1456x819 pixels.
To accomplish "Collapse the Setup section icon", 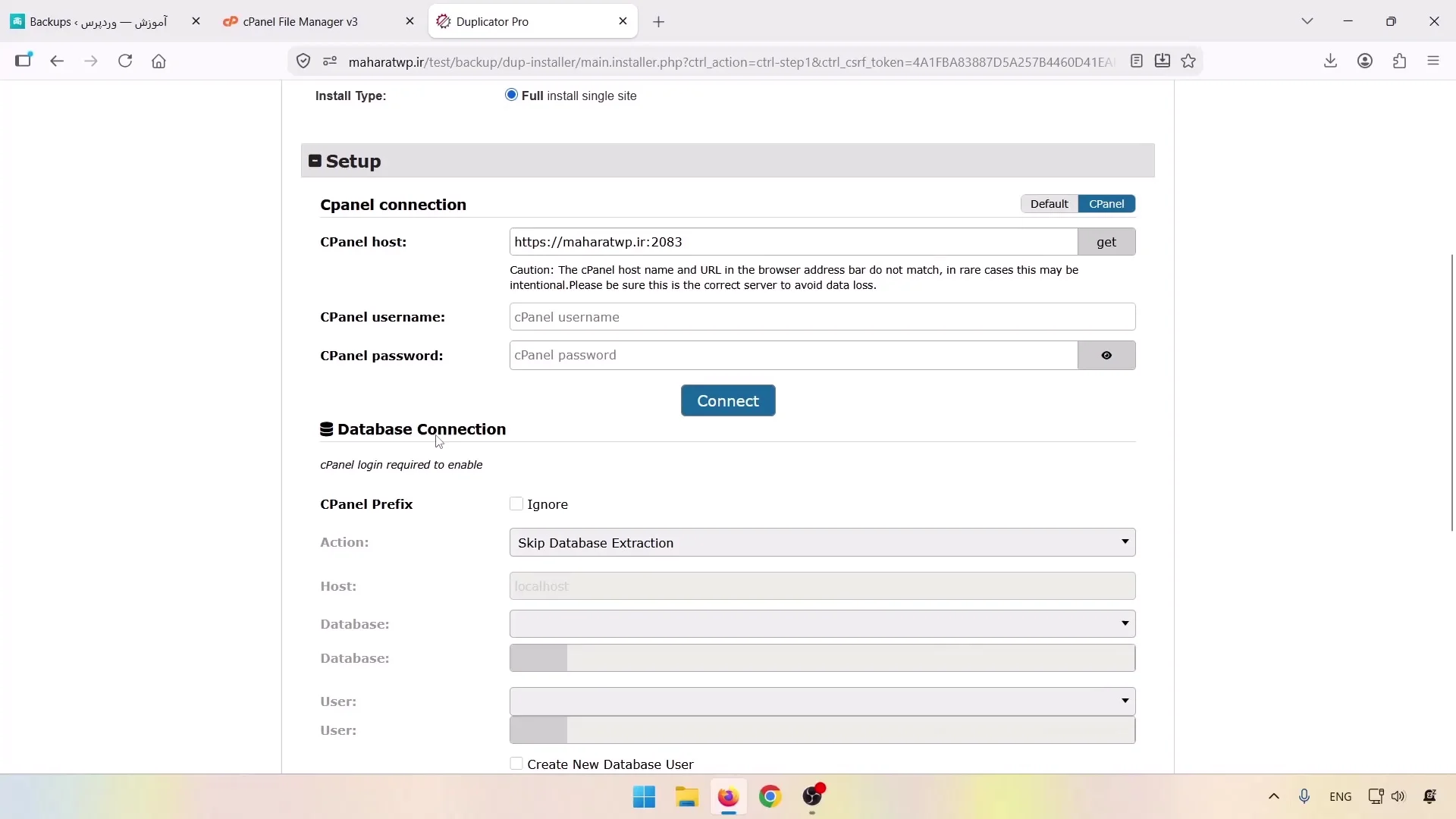I will pyautogui.click(x=315, y=161).
